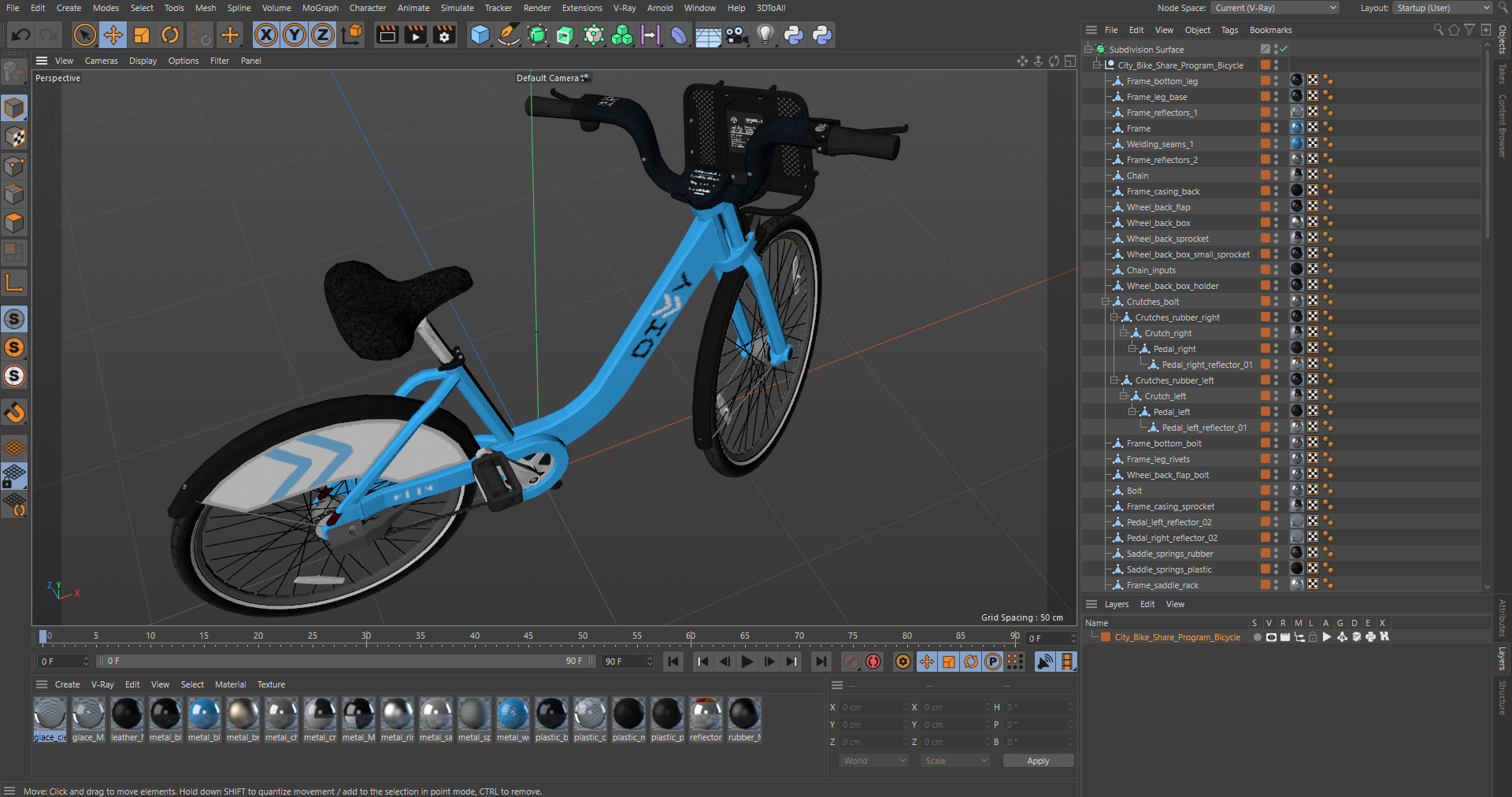Screen dimensions: 1512x797
Task: Click the Undo arrow icon
Action: click(21, 35)
